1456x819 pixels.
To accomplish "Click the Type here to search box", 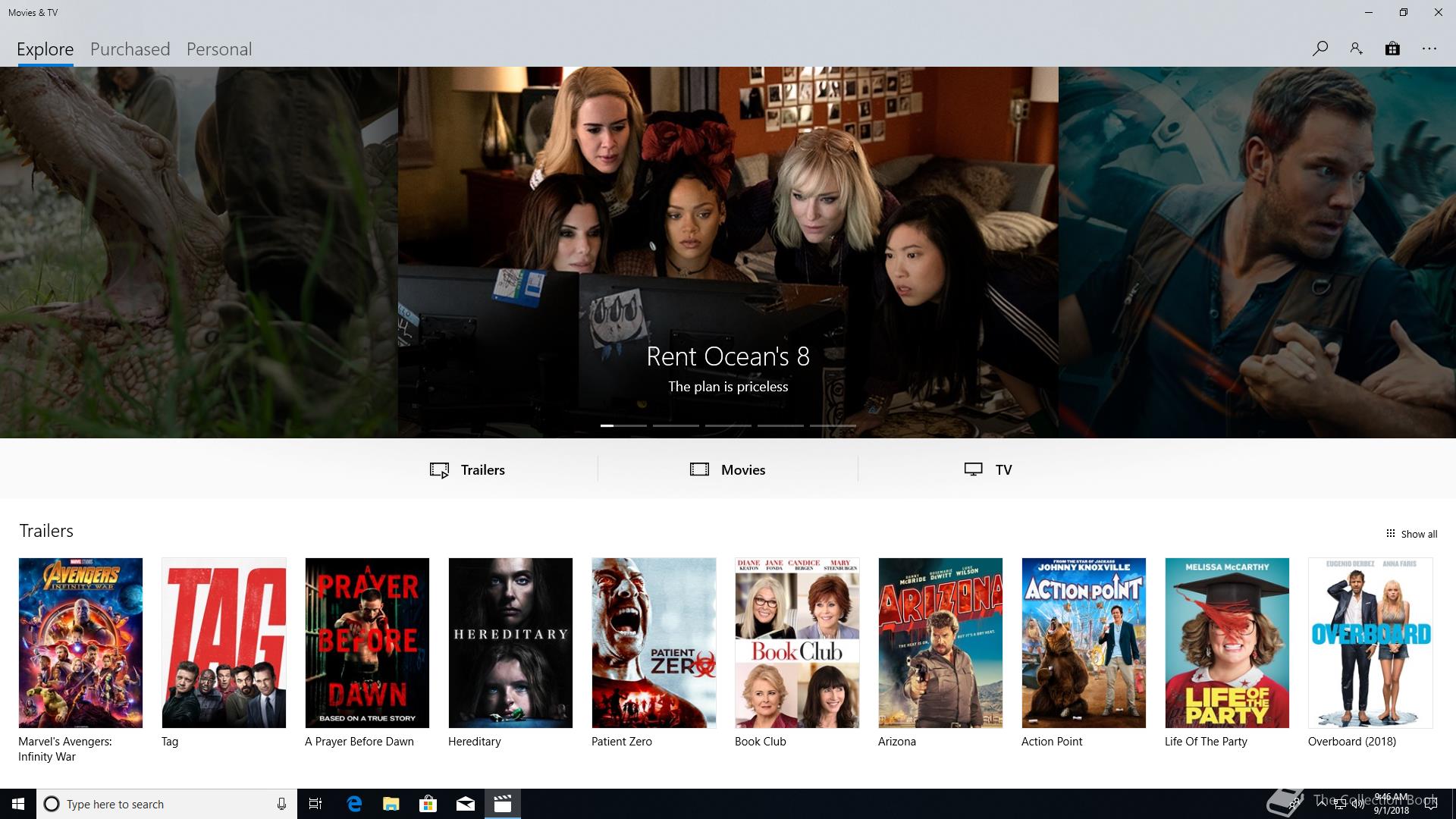I will click(167, 804).
